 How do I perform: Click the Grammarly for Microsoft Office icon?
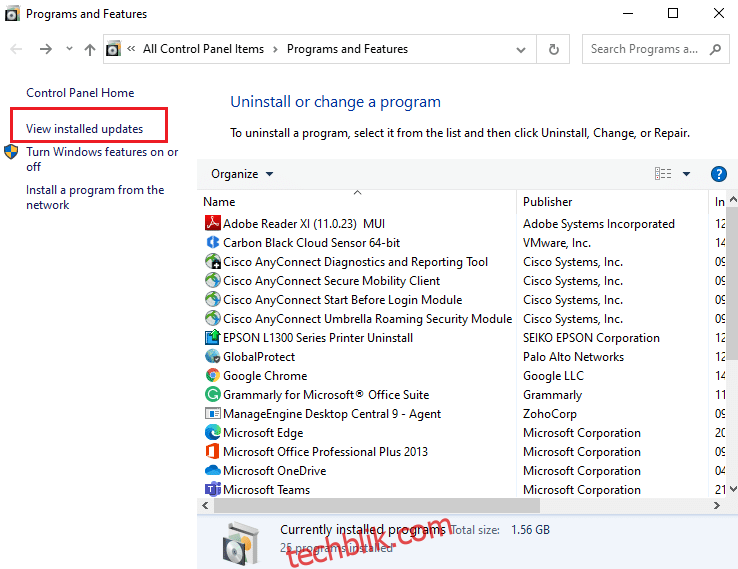pyautogui.click(x=213, y=394)
